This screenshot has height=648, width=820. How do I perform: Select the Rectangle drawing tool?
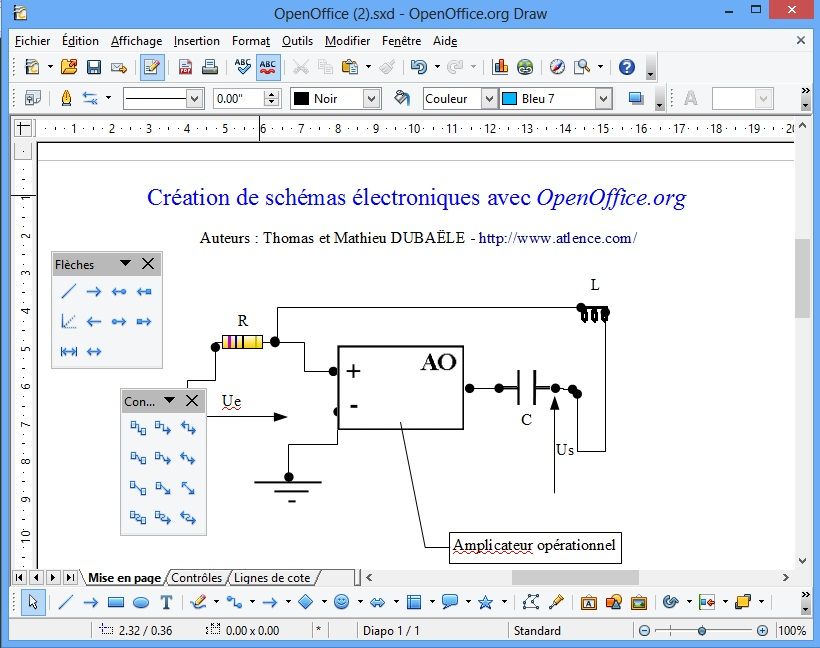(116, 602)
